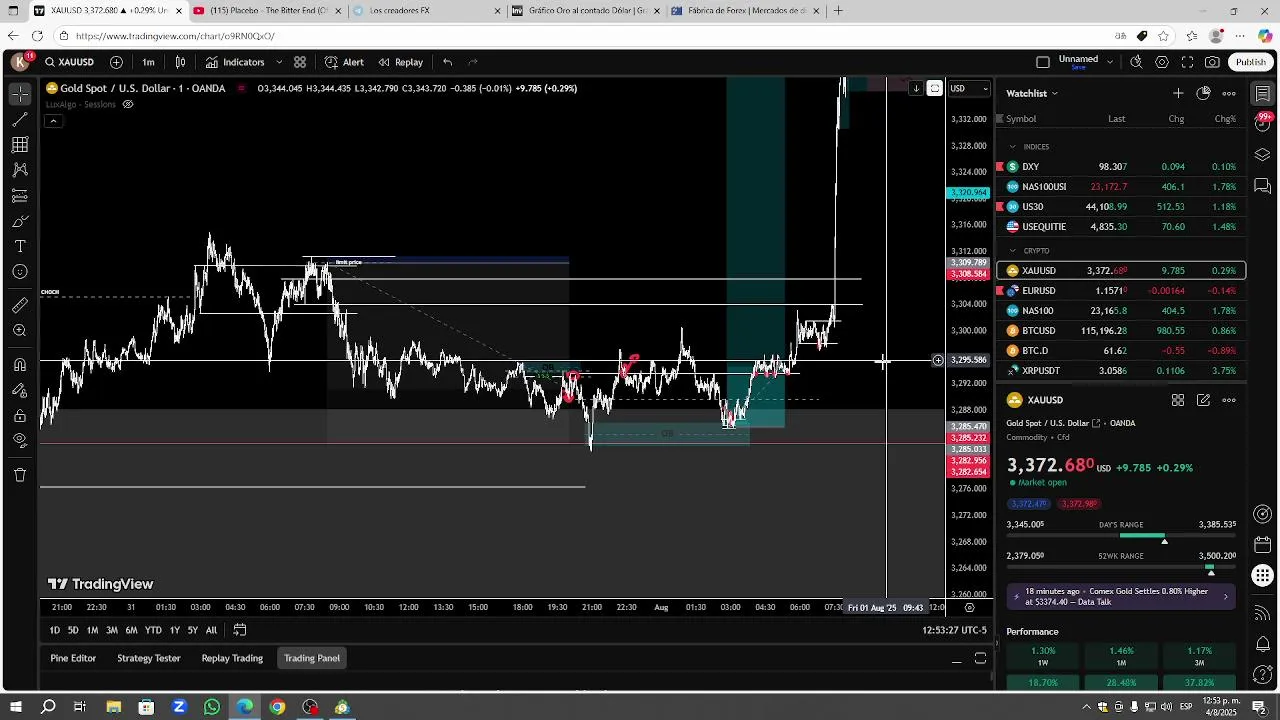Open the watchlist more options menu
This screenshot has width=1280, height=720.
[1229, 93]
